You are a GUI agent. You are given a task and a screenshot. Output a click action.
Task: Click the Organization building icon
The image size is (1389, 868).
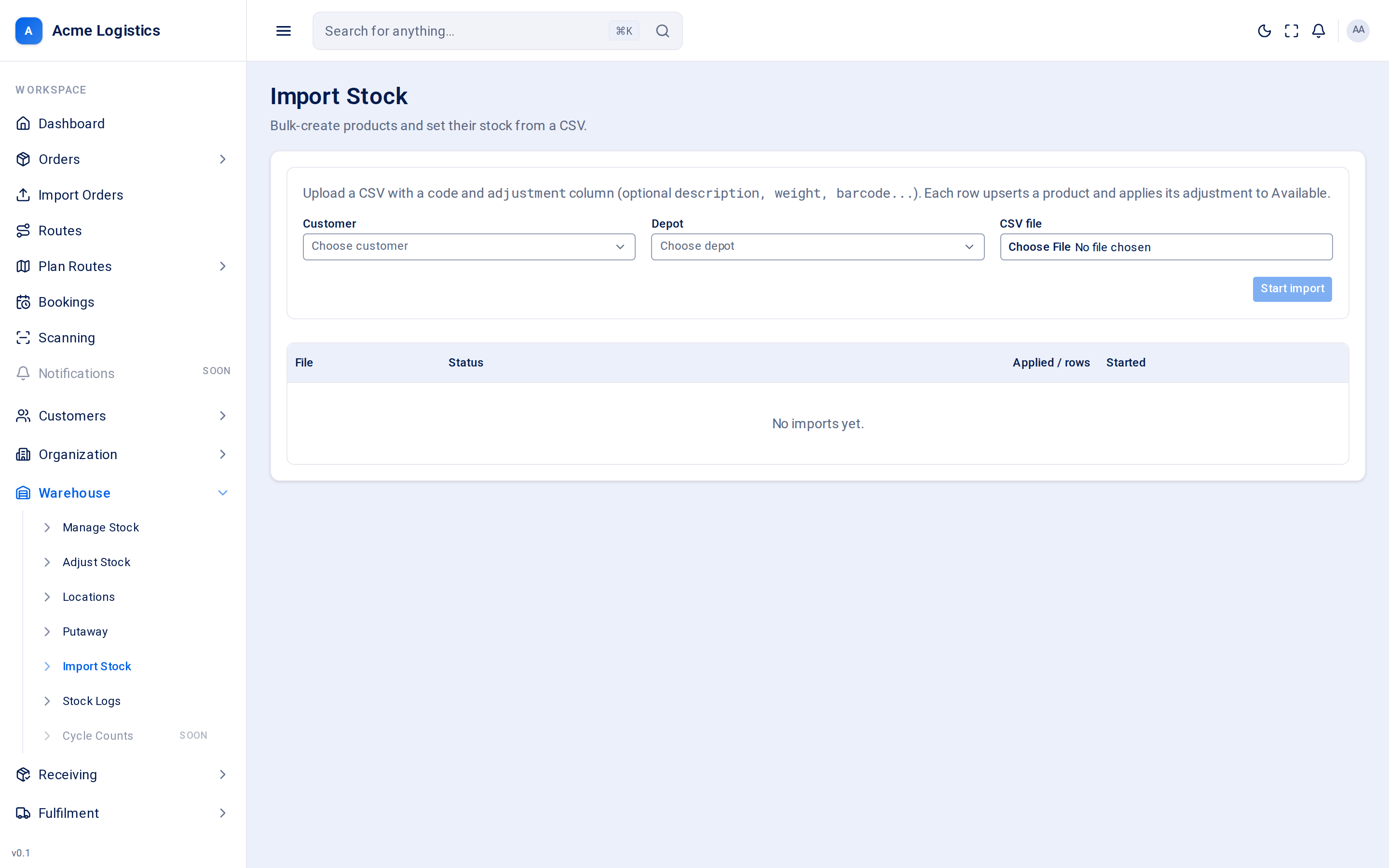[x=23, y=454]
